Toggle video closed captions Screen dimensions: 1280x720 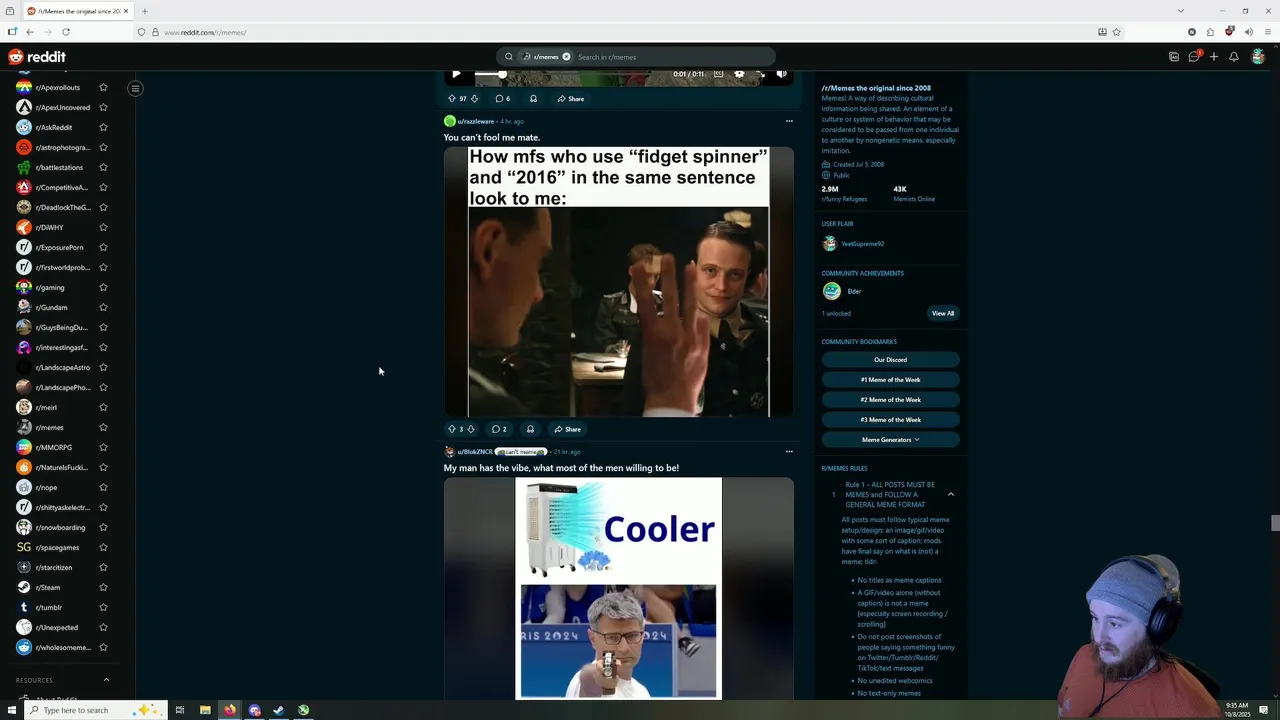tap(718, 74)
